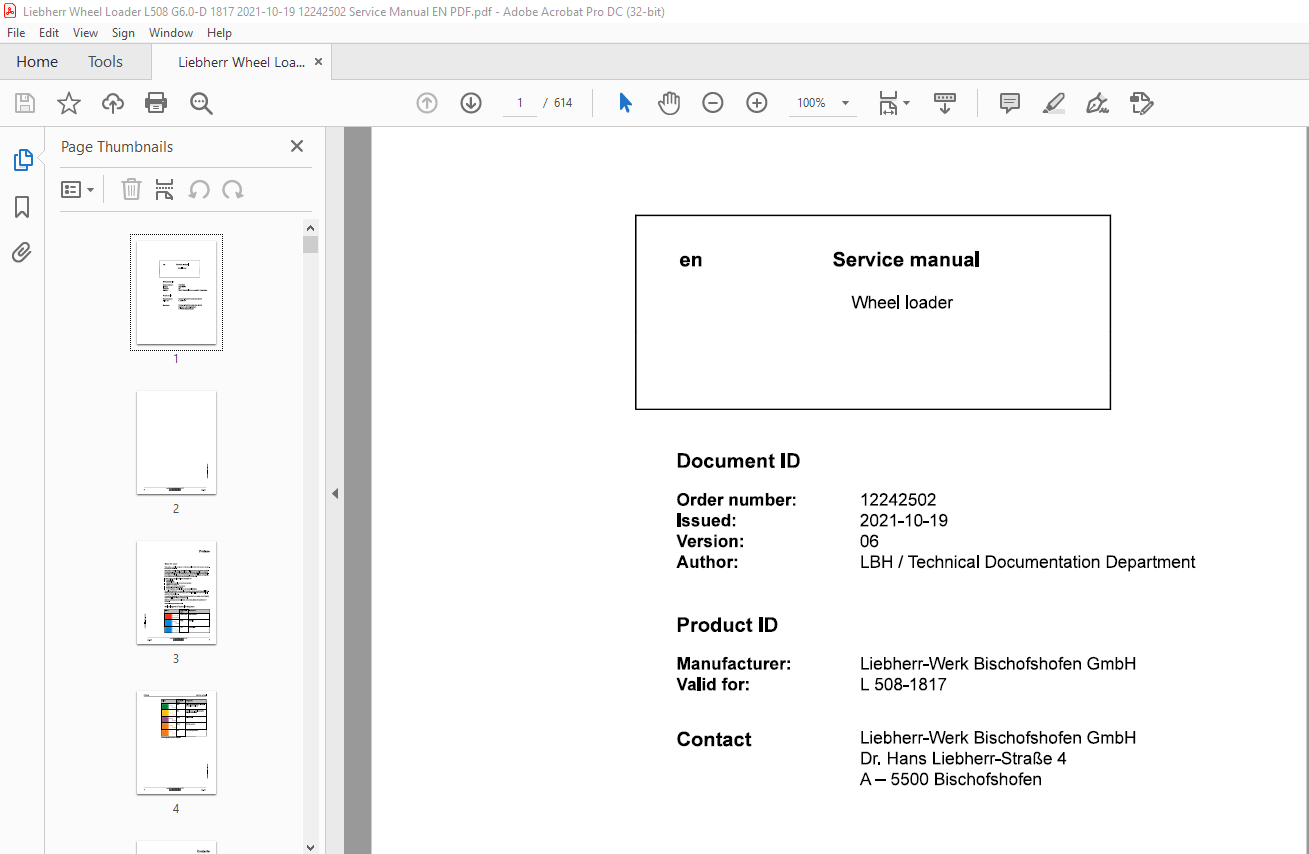
Task: Bookmark the document with the star icon
Action: coord(69,103)
